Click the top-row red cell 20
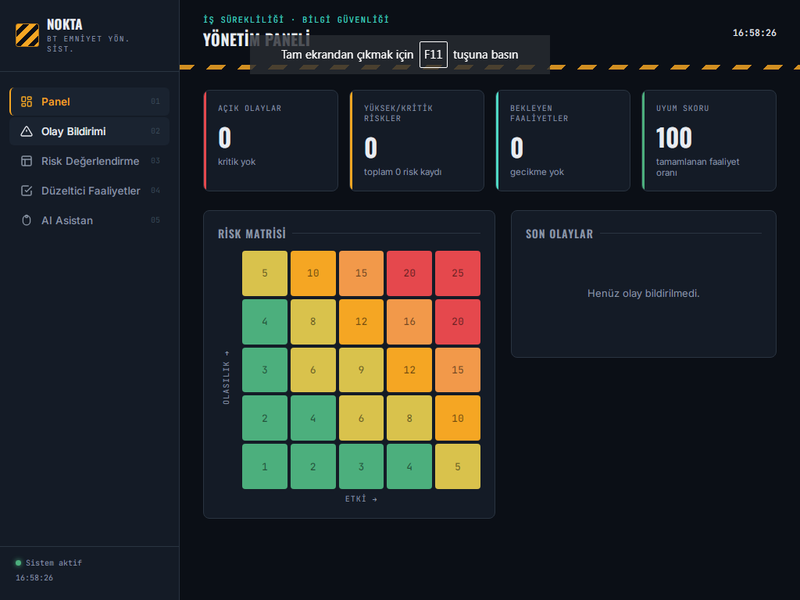Screen dimensions: 800x600 click(409, 273)
